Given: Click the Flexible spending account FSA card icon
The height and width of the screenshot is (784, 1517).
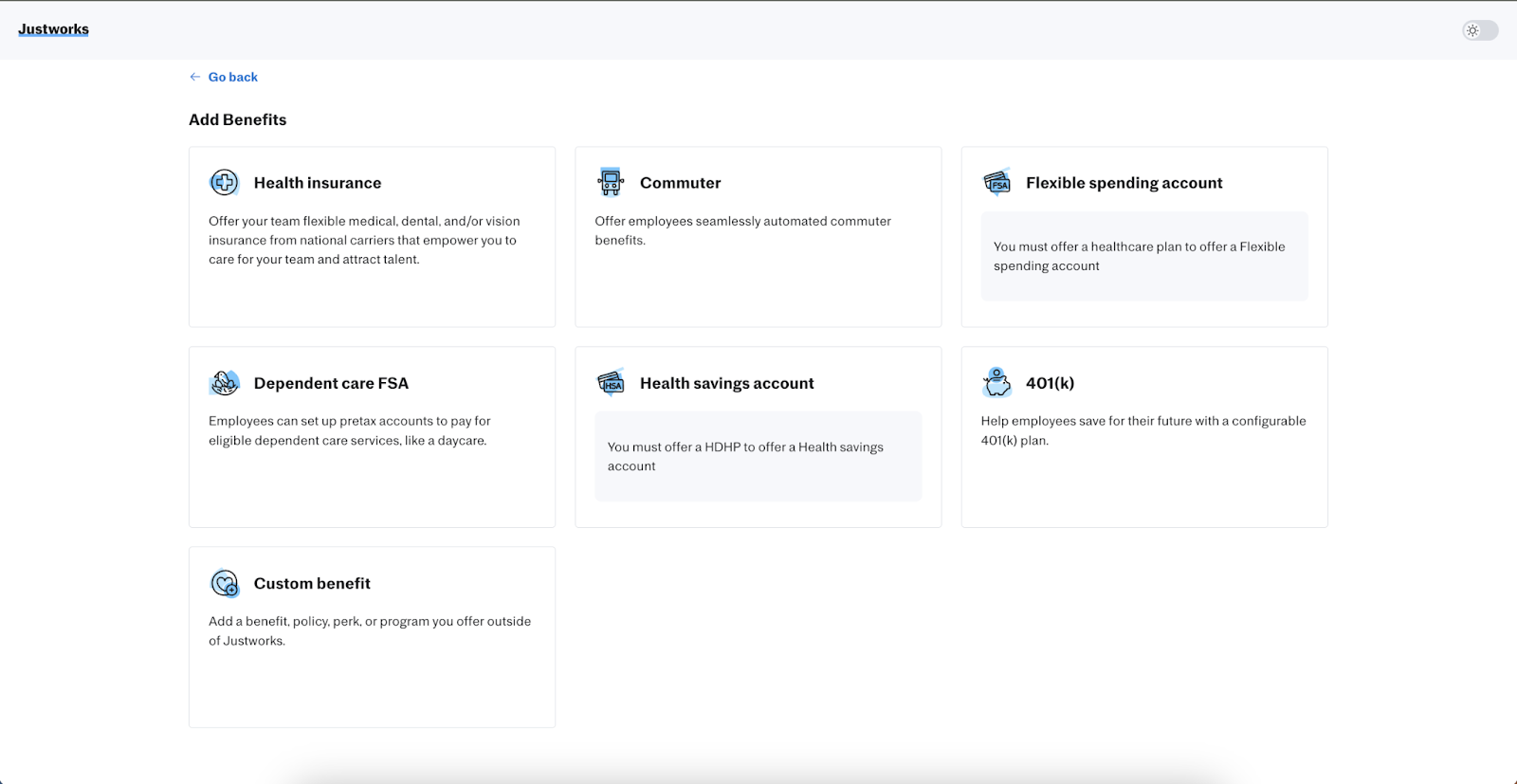Looking at the screenshot, I should pyautogui.click(x=996, y=182).
